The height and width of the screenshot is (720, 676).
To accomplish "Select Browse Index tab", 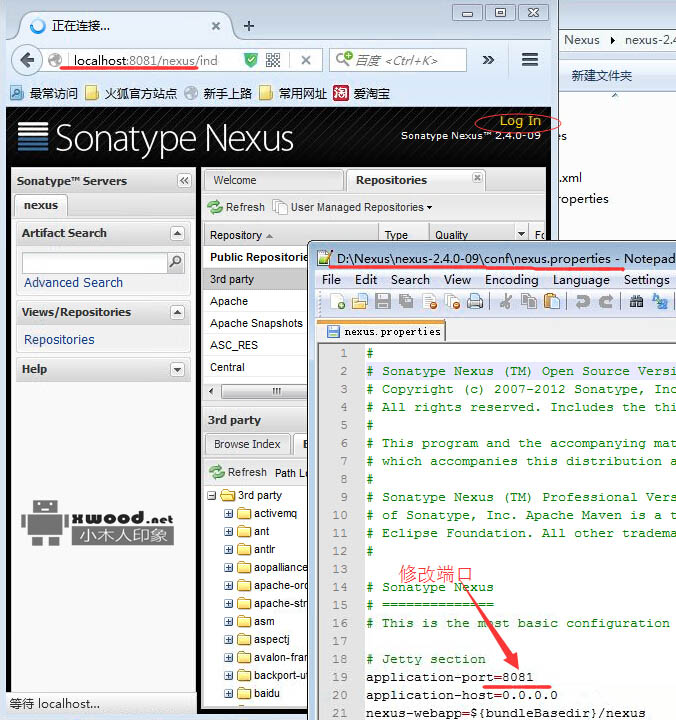I will pos(247,444).
